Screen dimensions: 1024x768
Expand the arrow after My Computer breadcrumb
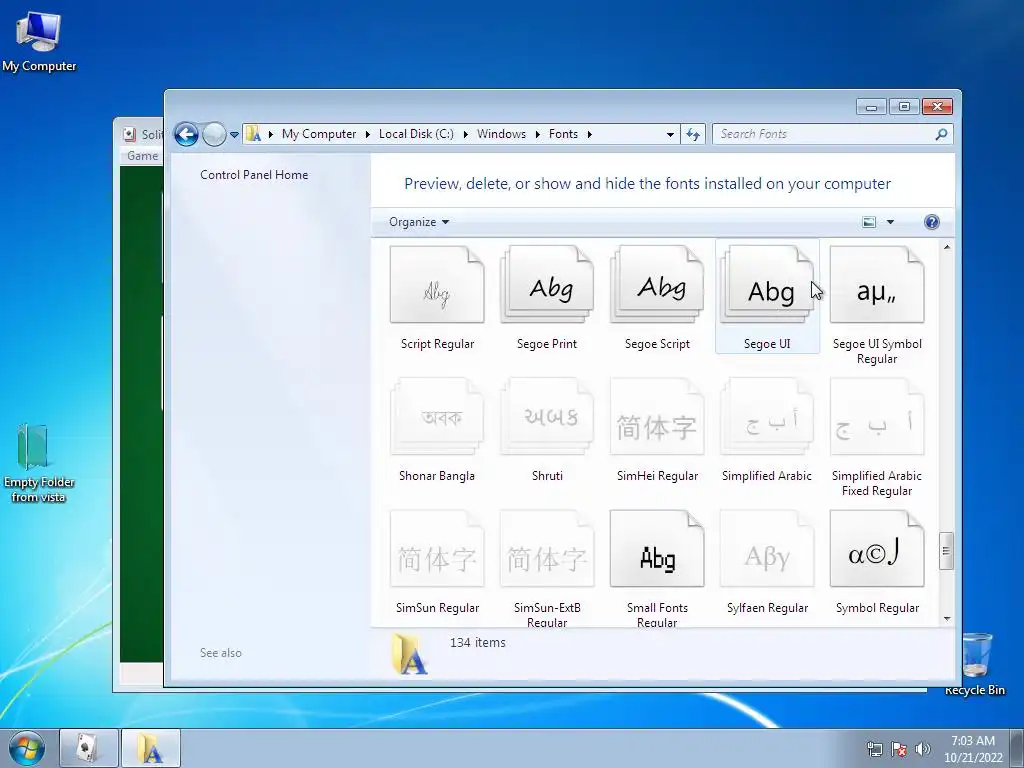pyautogui.click(x=368, y=135)
